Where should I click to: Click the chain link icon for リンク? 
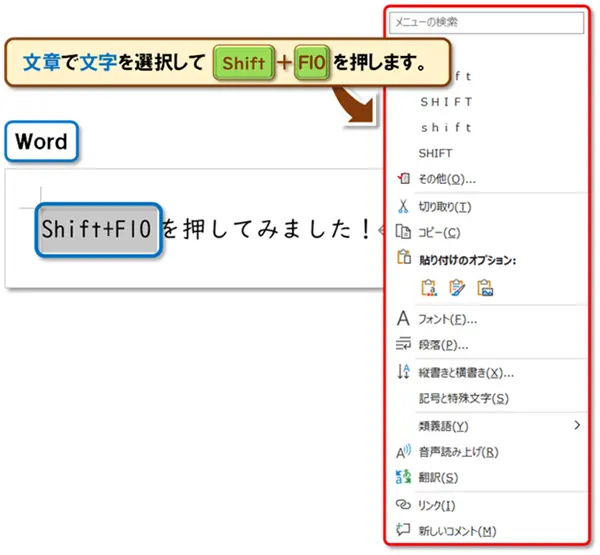[x=404, y=506]
